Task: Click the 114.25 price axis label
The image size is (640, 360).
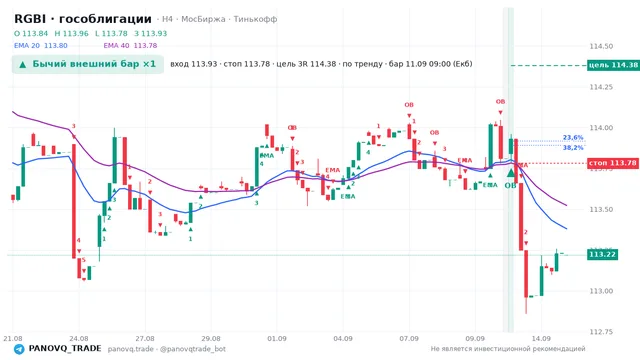Action: pos(601,87)
